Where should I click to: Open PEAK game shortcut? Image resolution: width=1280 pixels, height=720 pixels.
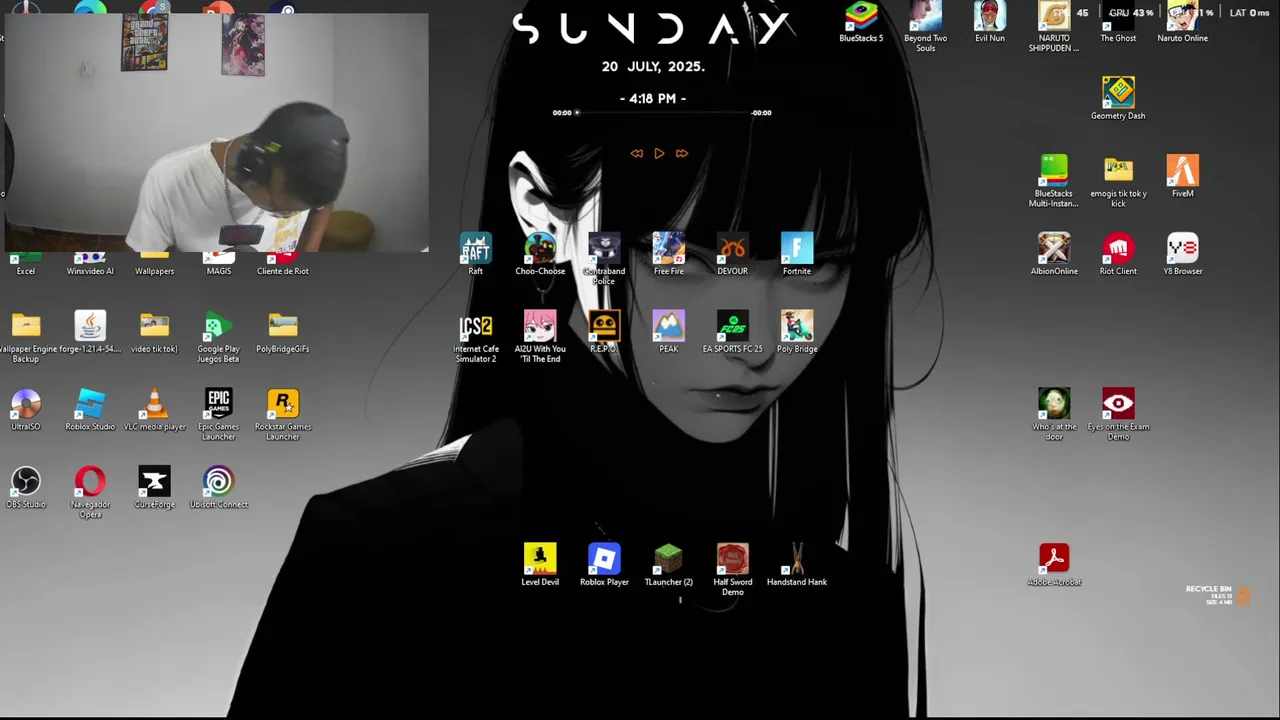[x=668, y=330]
